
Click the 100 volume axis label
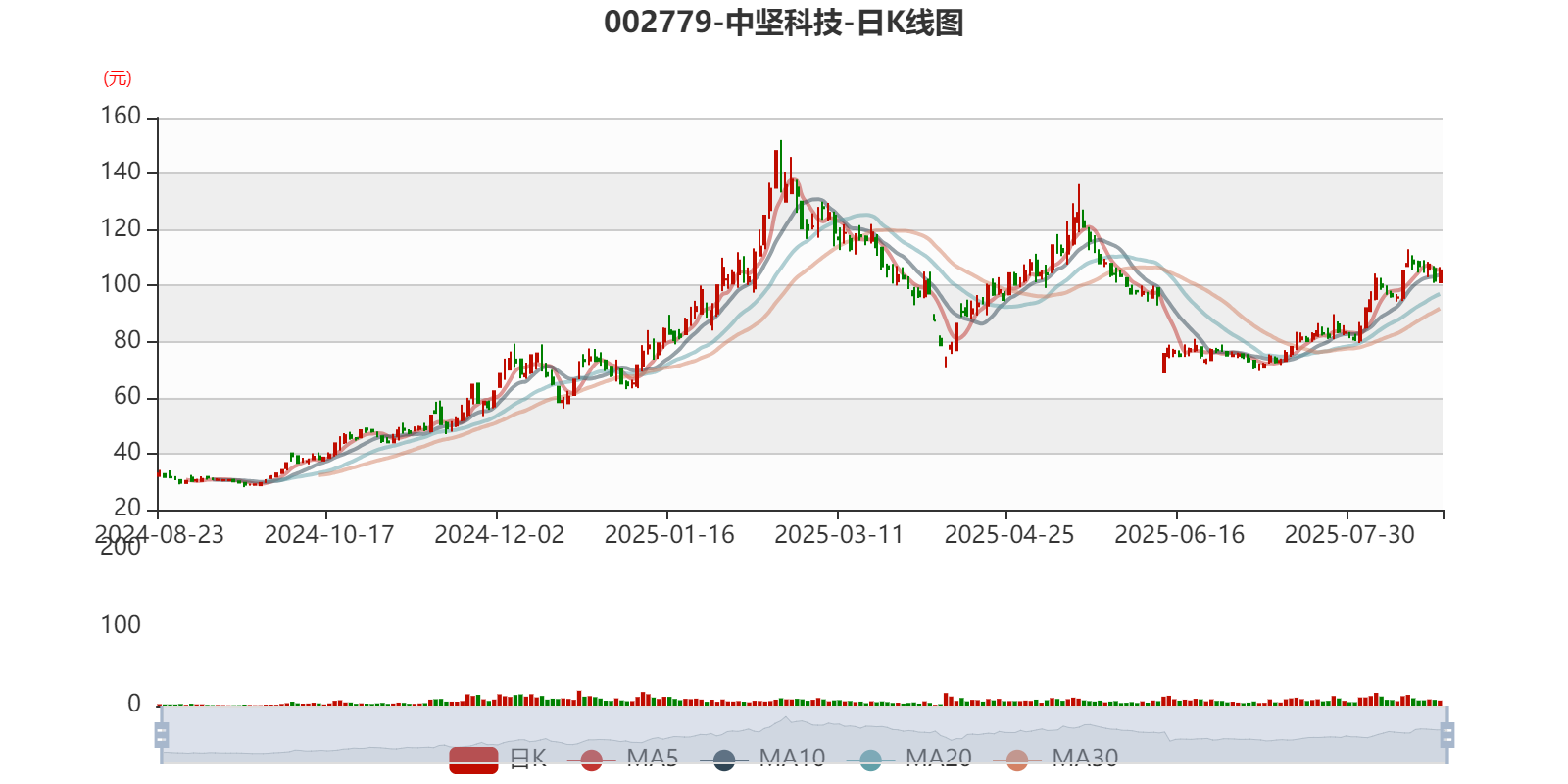(122, 625)
